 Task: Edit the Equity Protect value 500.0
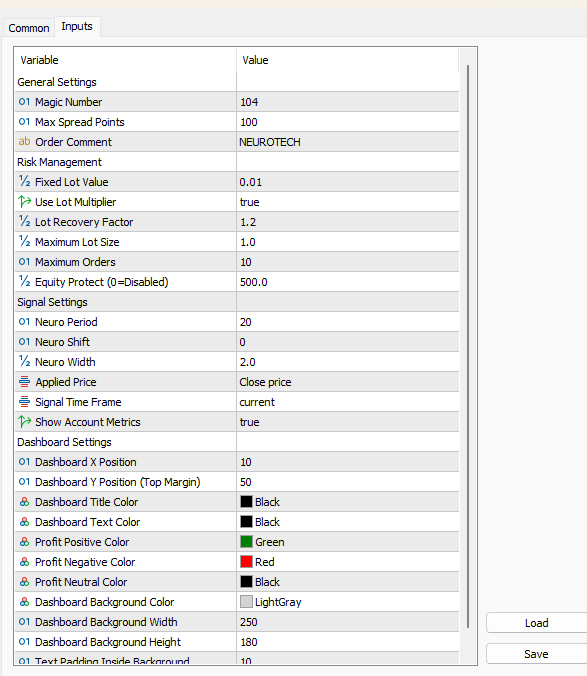point(348,282)
